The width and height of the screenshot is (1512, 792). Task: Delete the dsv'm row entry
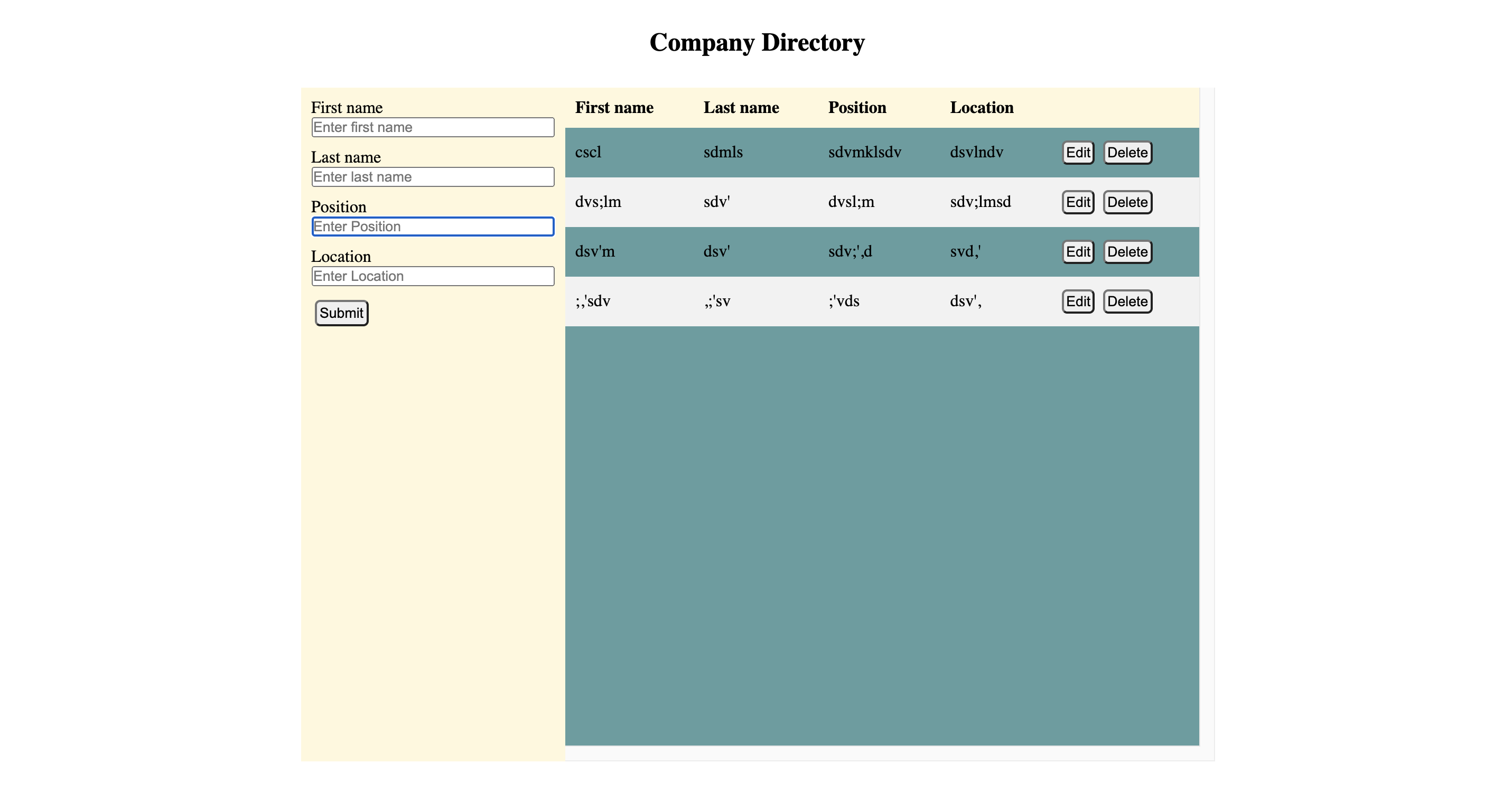tap(1127, 252)
